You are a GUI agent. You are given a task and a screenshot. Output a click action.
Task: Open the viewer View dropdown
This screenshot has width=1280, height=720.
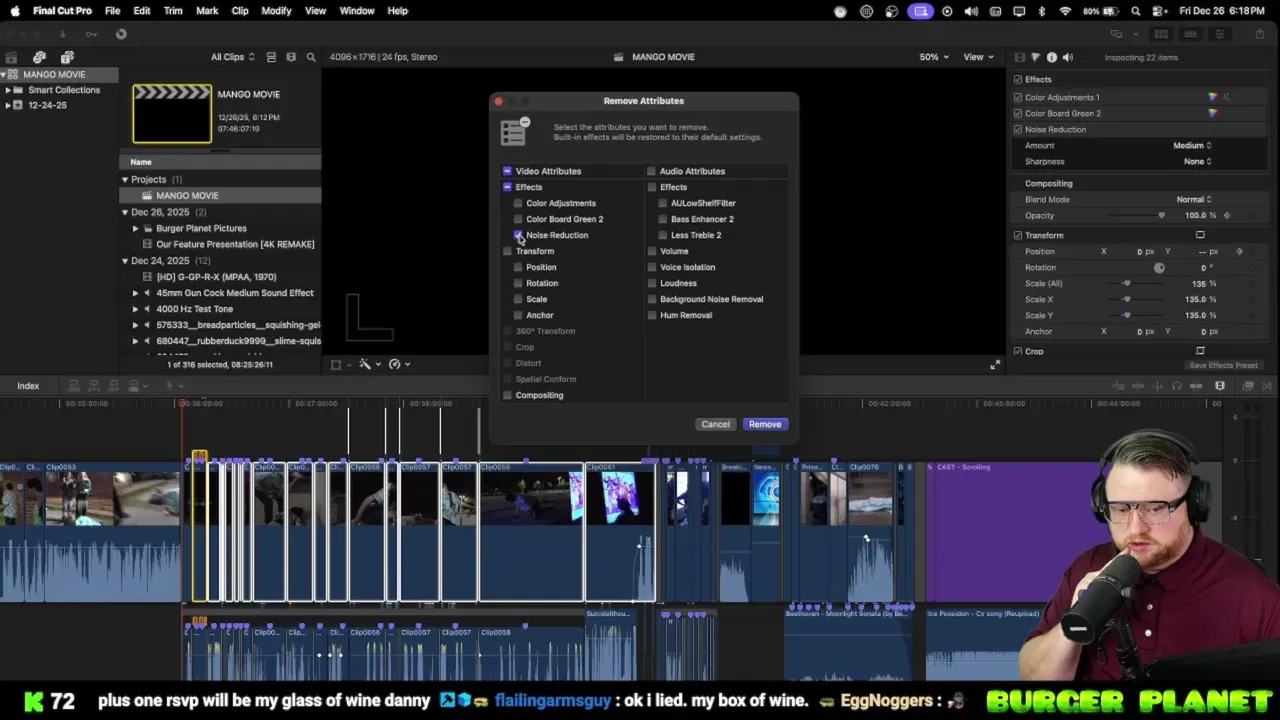976,57
